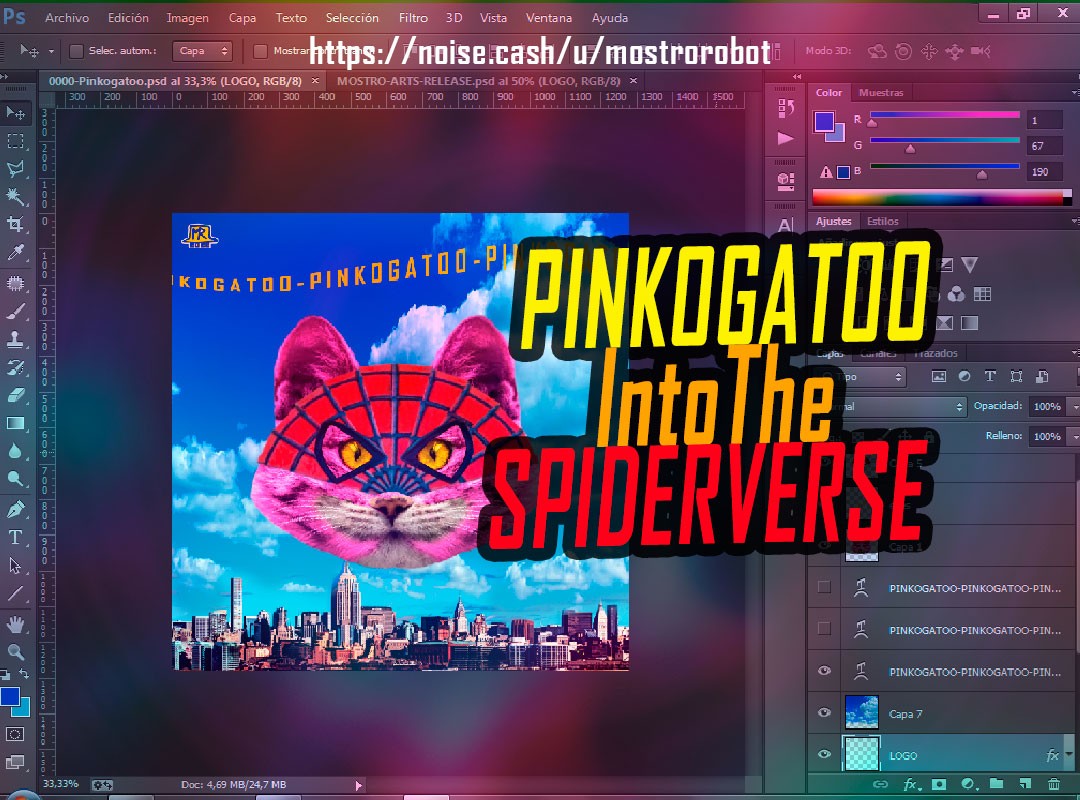Add a Color Lookup adjustment
Image resolution: width=1080 pixels, height=800 pixels.
[x=983, y=294]
